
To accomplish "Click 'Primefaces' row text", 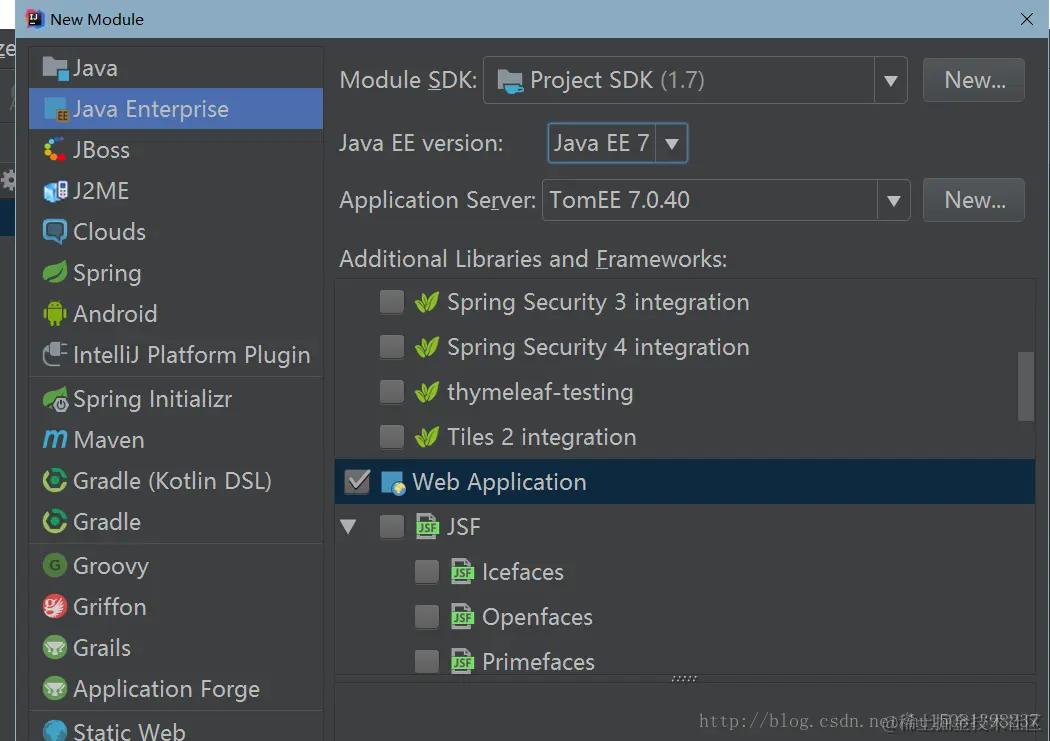I will (x=538, y=661).
